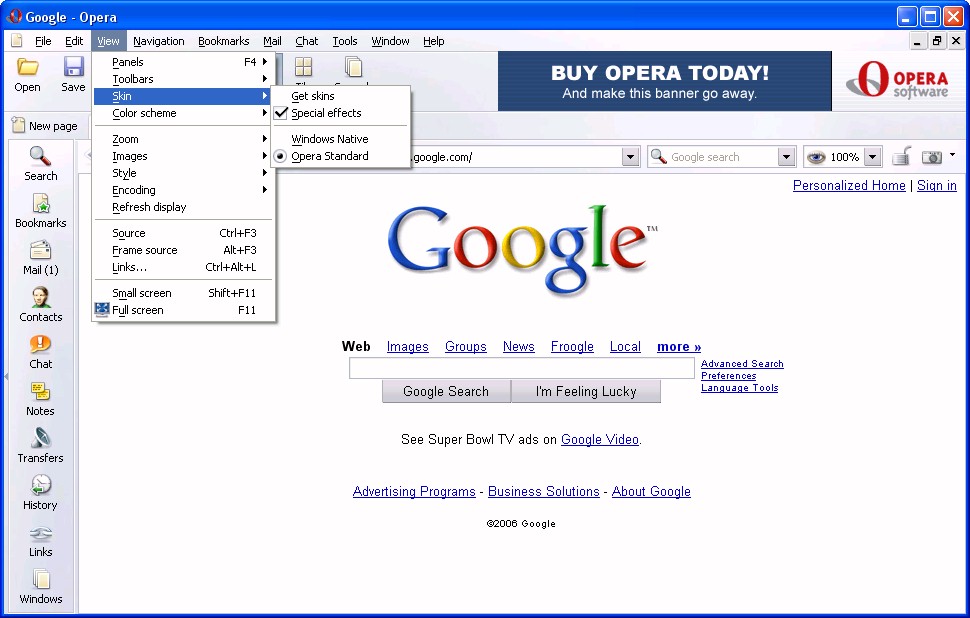
Task: Select Source from the View menu
Action: (182, 233)
